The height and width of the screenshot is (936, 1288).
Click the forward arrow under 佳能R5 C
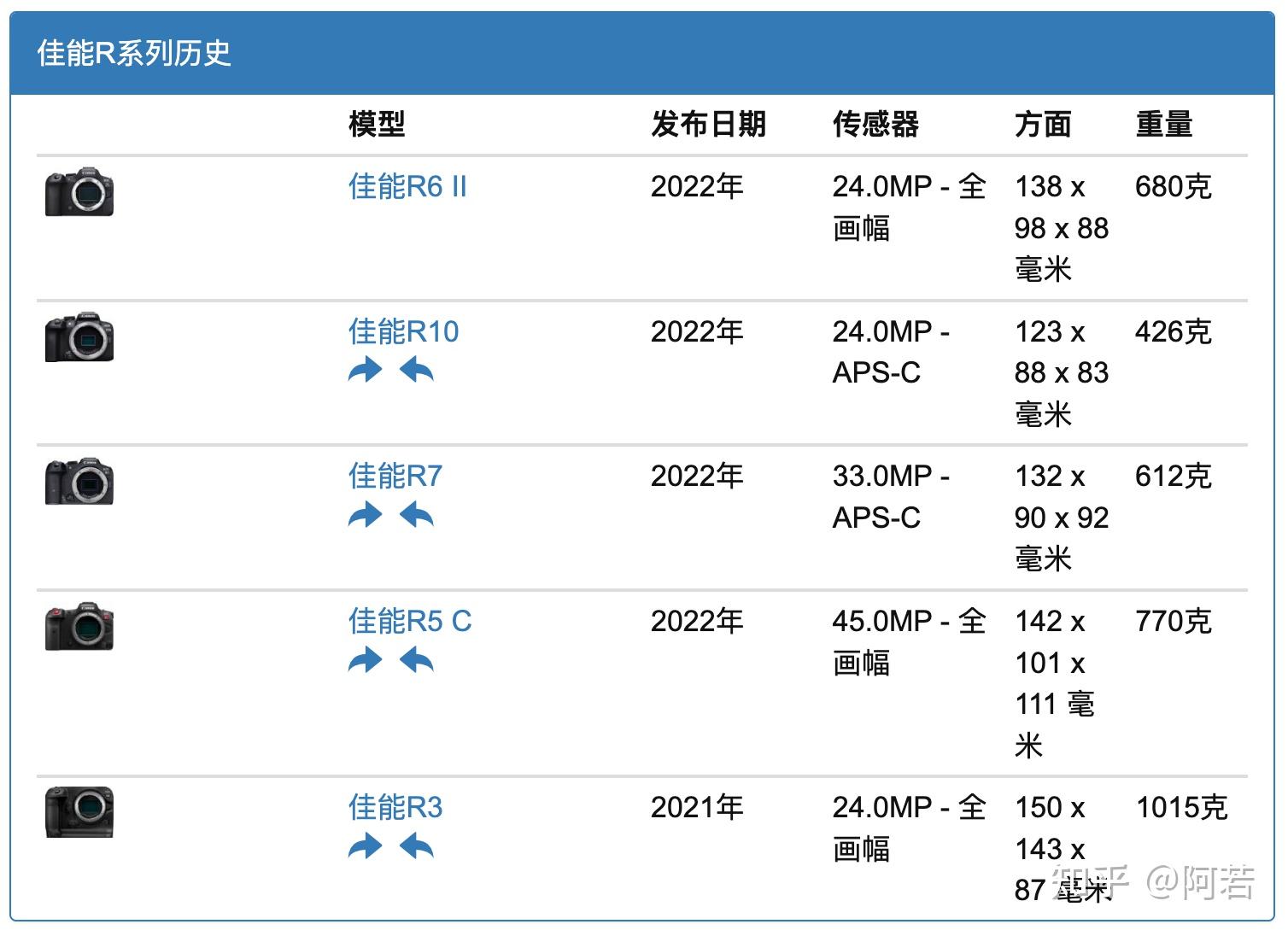tap(366, 660)
